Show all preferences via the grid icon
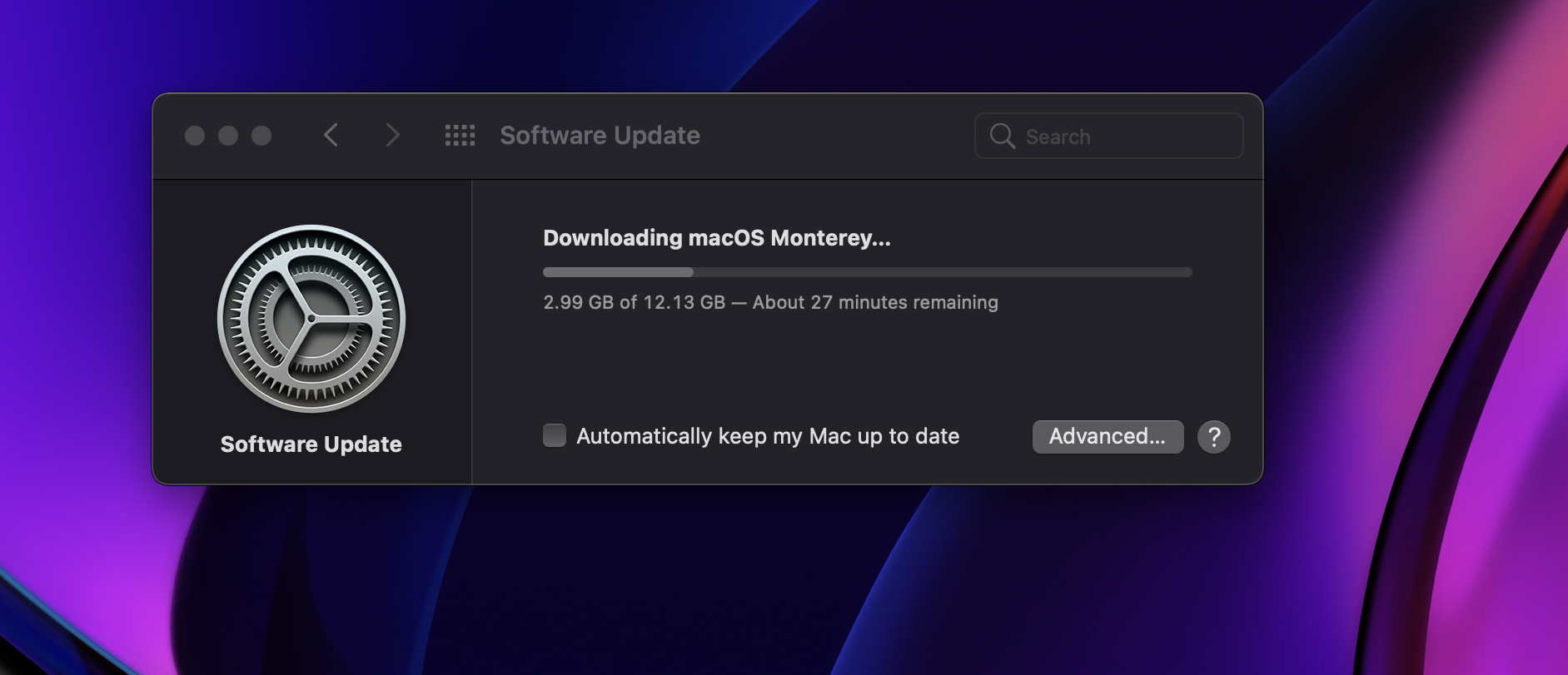This screenshot has width=1568, height=675. (x=460, y=135)
